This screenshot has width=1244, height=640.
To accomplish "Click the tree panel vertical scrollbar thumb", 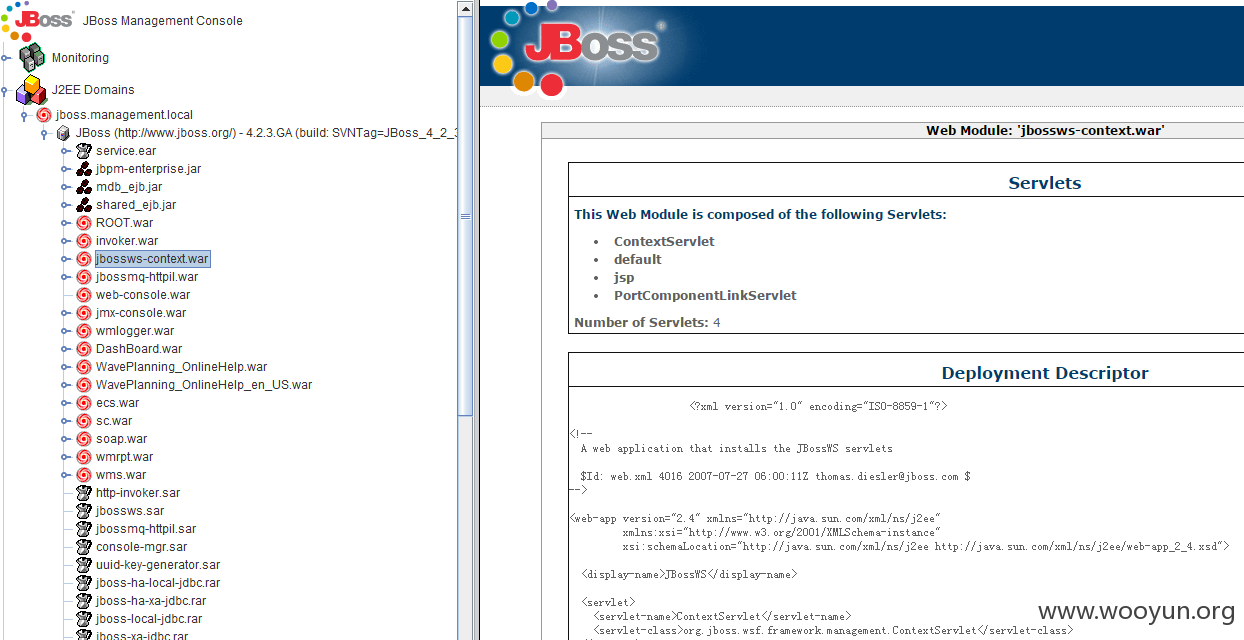I will click(465, 215).
